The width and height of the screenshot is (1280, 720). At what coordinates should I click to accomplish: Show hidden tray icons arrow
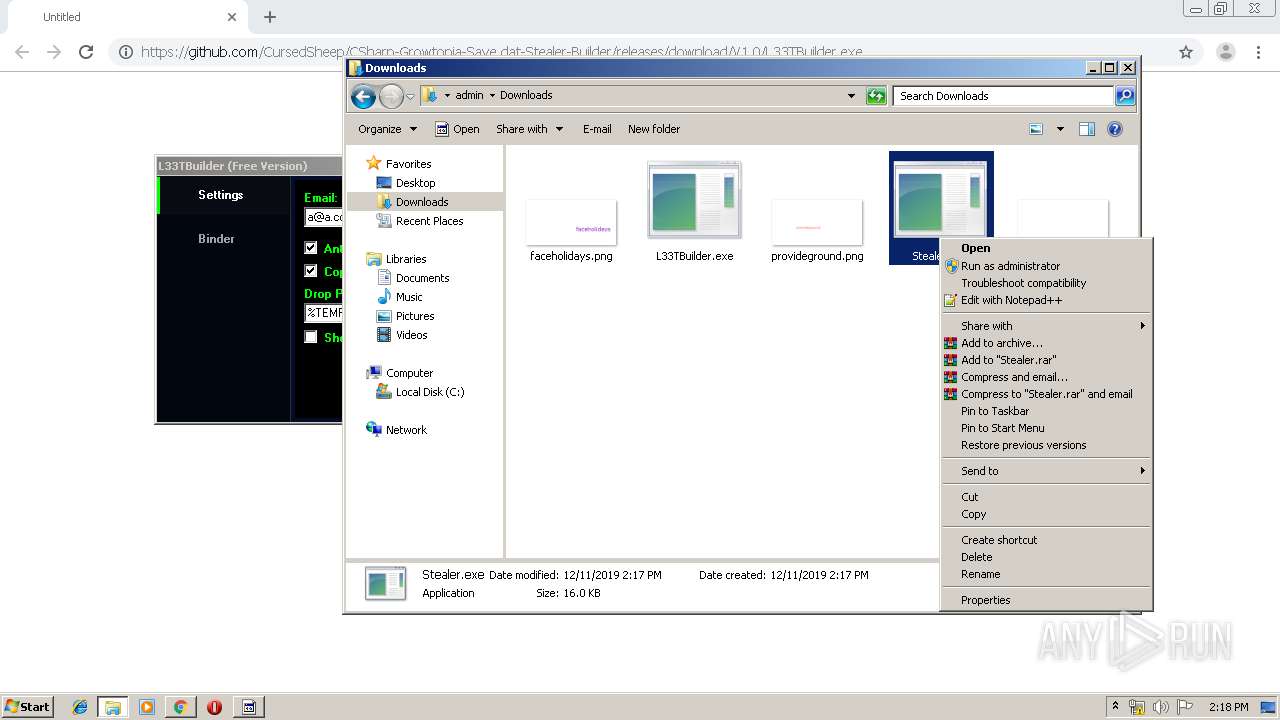(x=1116, y=707)
